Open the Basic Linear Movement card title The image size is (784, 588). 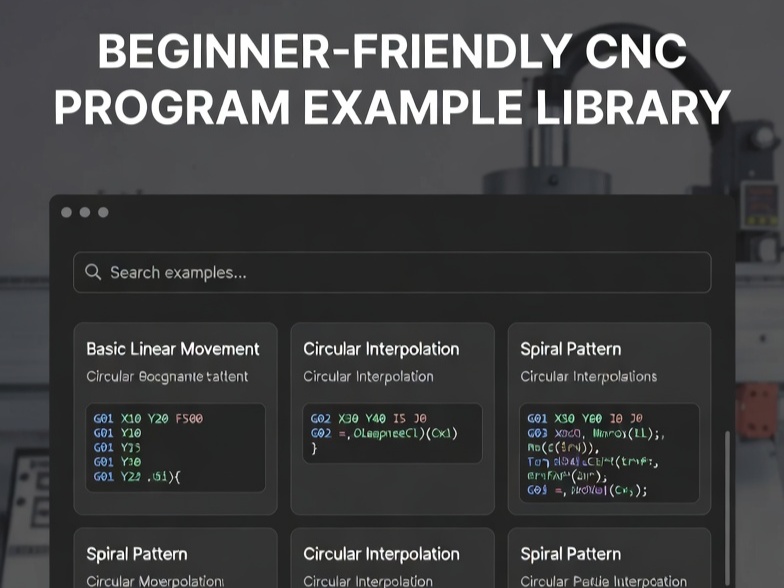172,349
